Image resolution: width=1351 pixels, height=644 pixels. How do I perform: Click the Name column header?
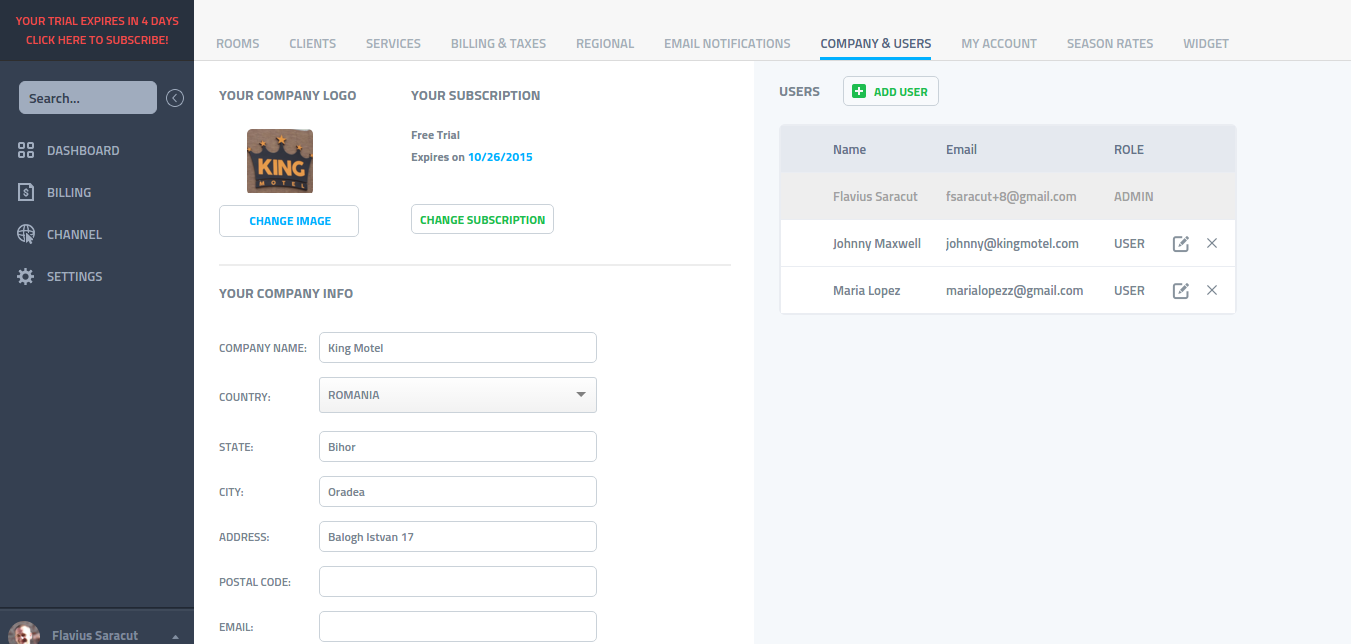click(850, 150)
